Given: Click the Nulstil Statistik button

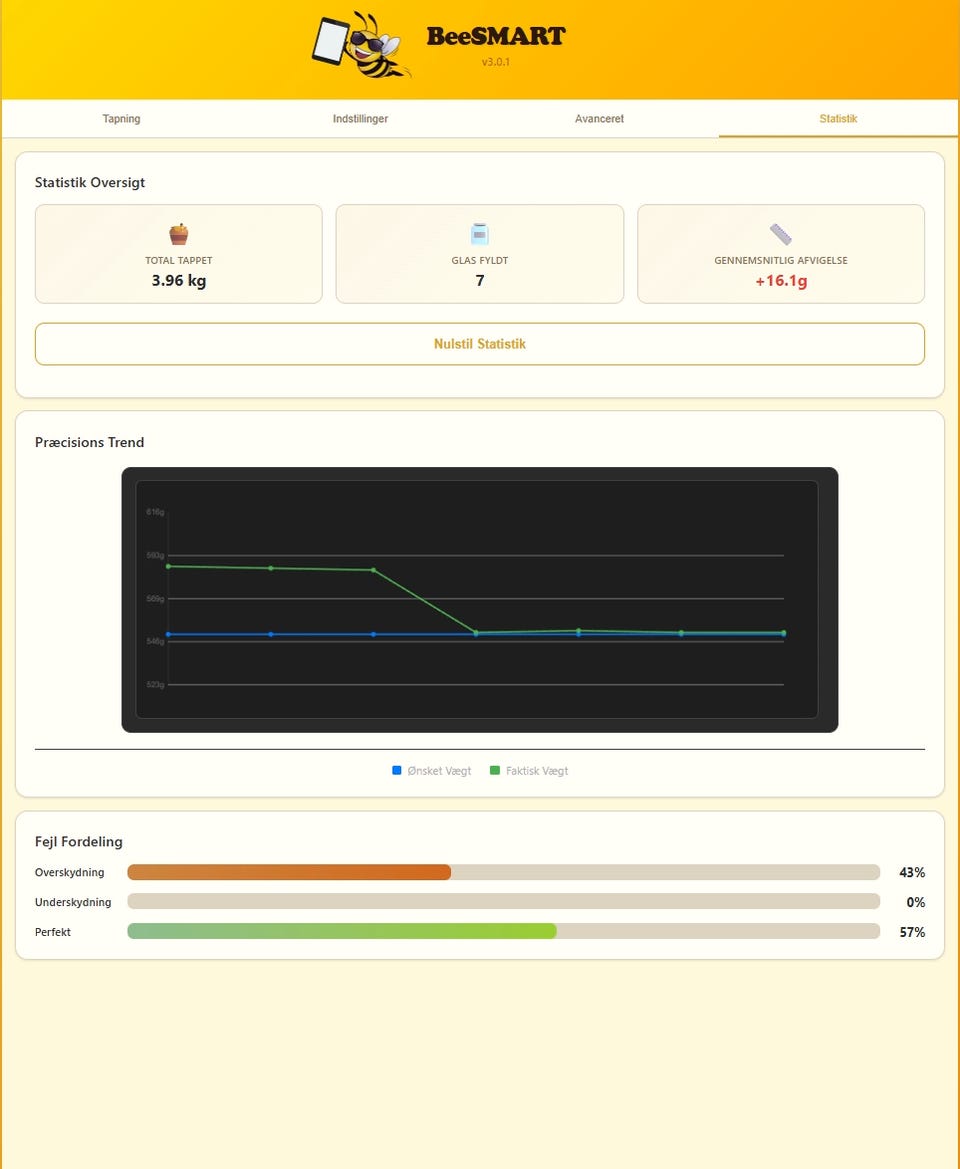Looking at the screenshot, I should 480,344.
